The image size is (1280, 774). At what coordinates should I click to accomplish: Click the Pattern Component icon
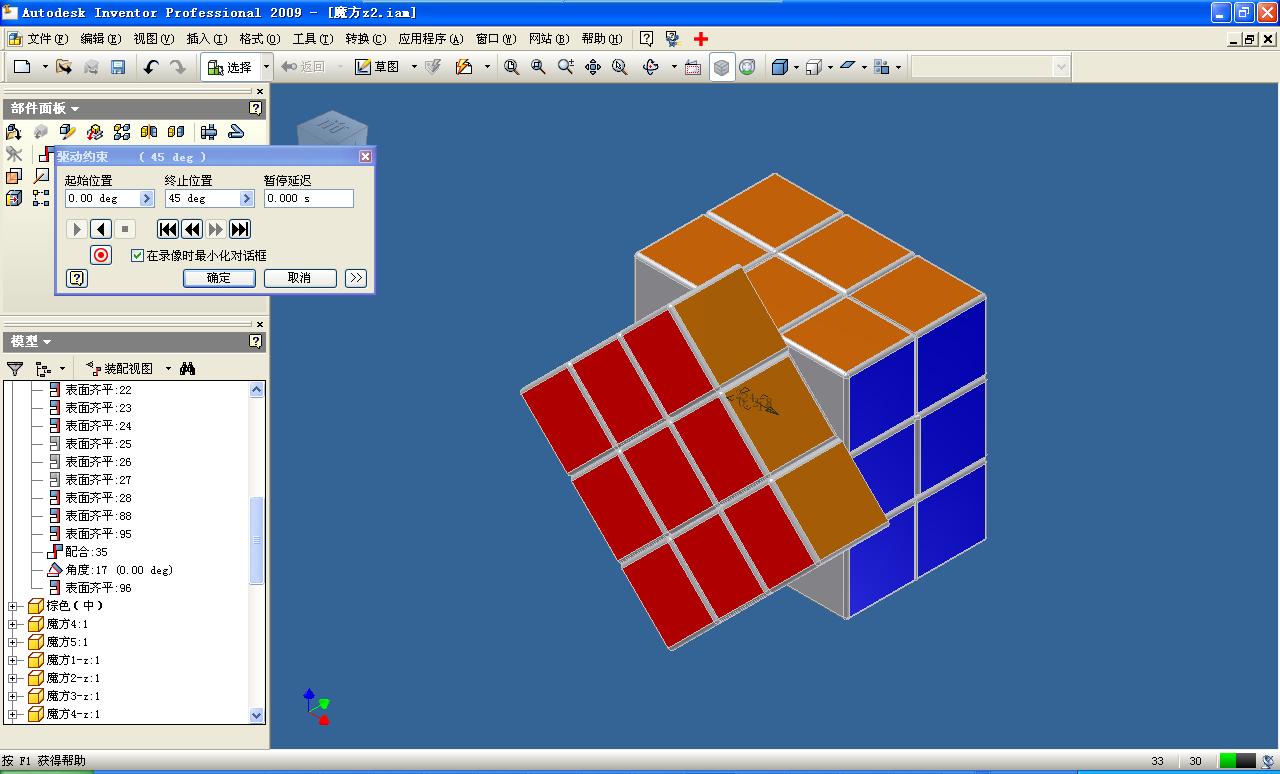pos(122,131)
